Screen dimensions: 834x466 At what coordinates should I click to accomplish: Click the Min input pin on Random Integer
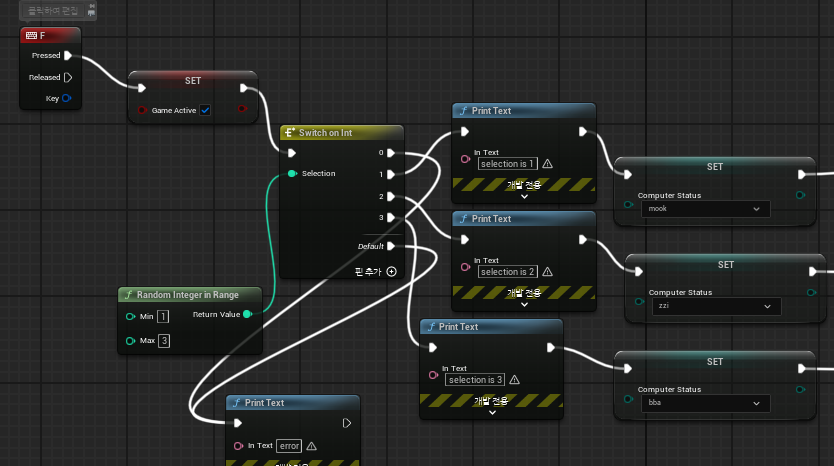(130, 317)
